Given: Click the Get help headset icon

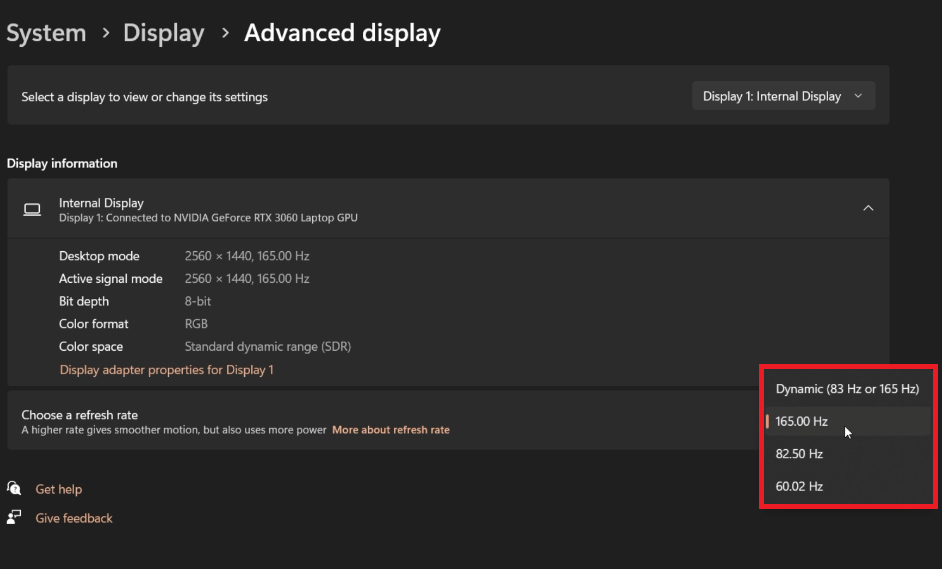Looking at the screenshot, I should click(x=14, y=488).
